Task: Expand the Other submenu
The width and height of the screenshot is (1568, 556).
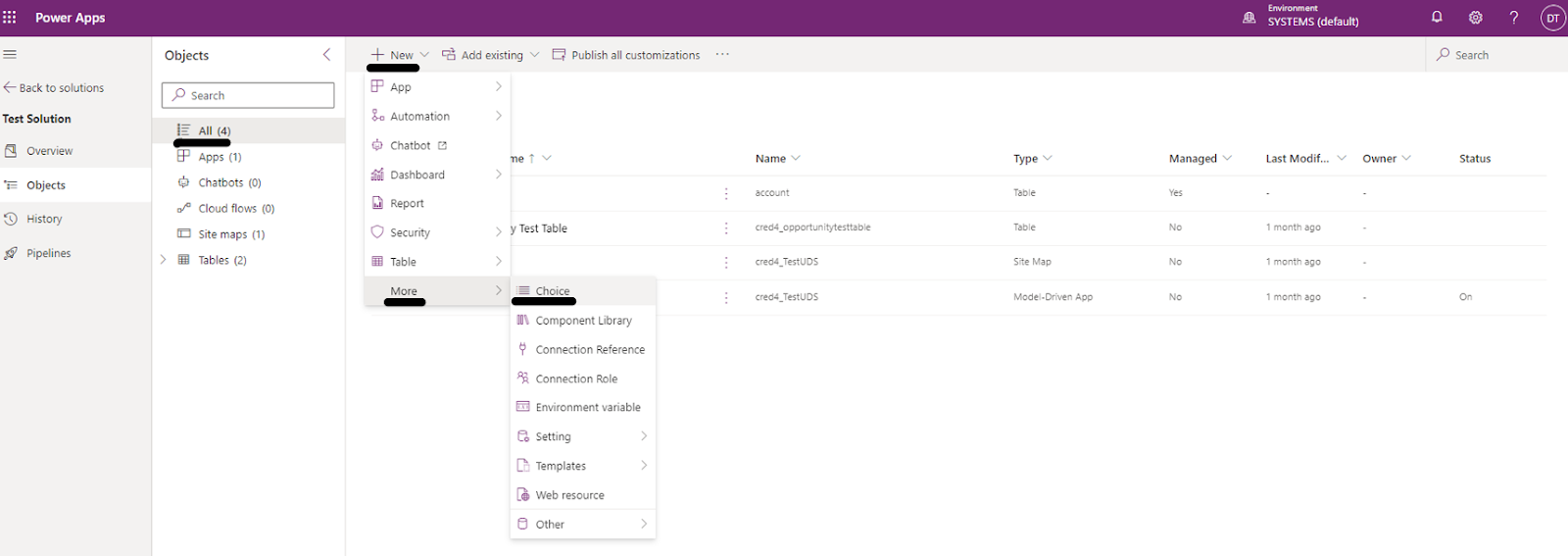Action: point(644,525)
